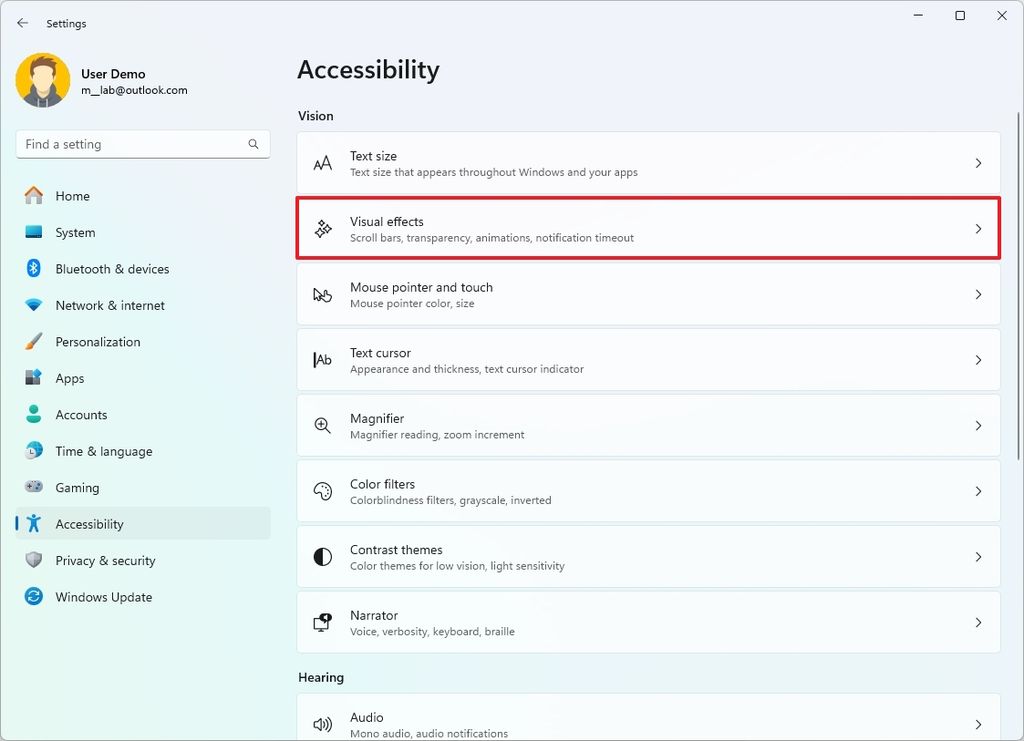
Task: Expand the Text size options
Action: (648, 163)
